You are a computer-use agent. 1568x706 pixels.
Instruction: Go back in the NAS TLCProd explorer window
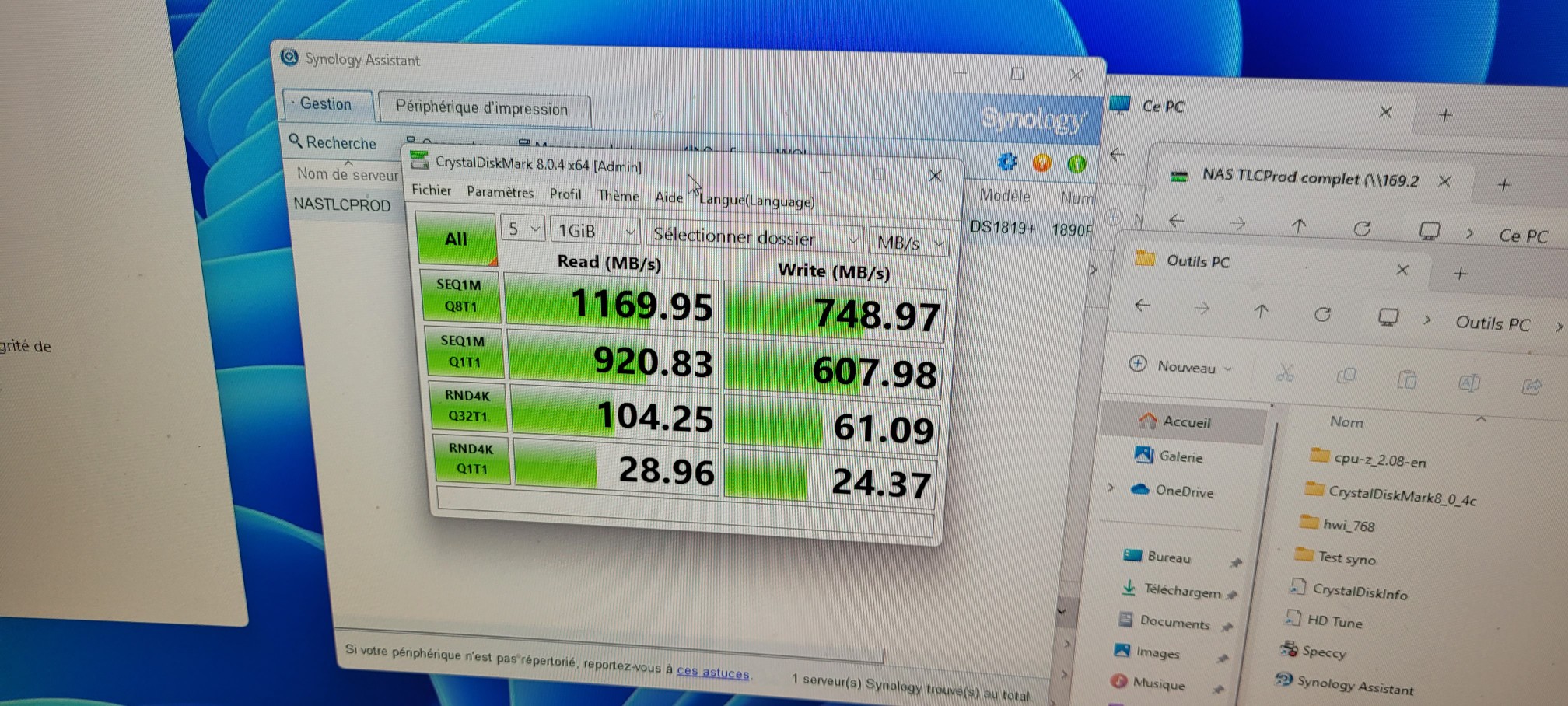[x=1177, y=221]
